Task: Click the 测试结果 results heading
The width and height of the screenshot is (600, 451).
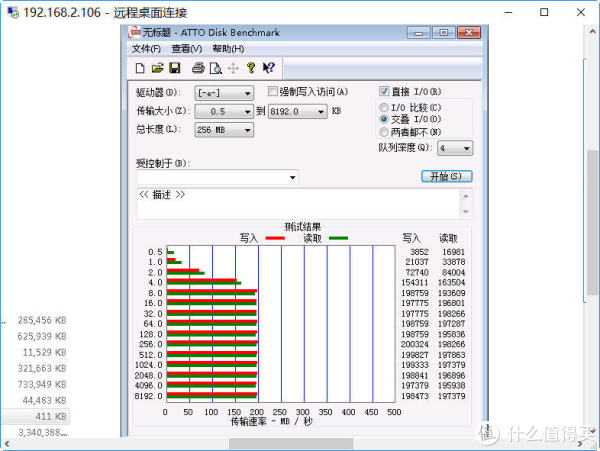Action: (303, 226)
